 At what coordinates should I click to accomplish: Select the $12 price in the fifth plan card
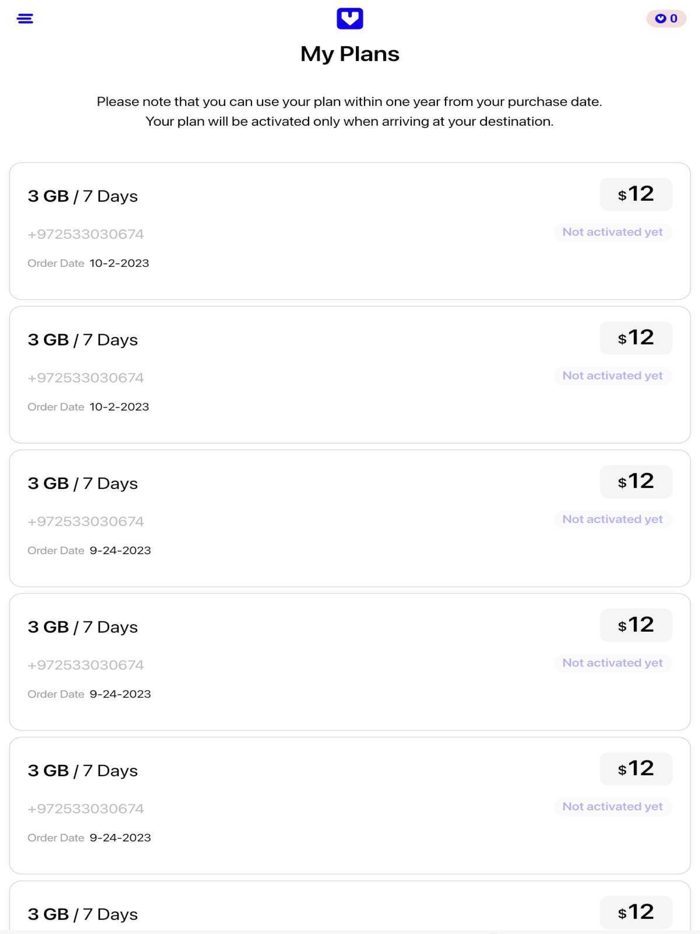pos(636,768)
